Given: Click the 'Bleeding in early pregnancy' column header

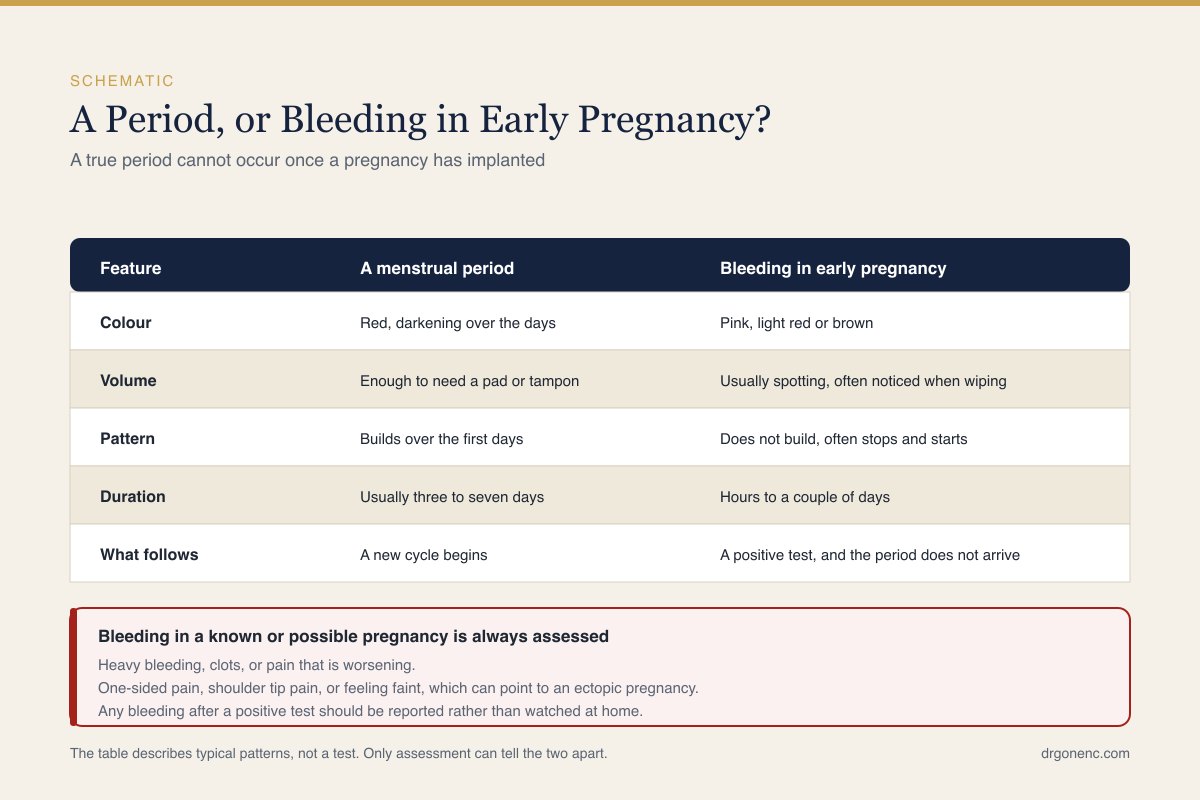Looking at the screenshot, I should point(833,268).
